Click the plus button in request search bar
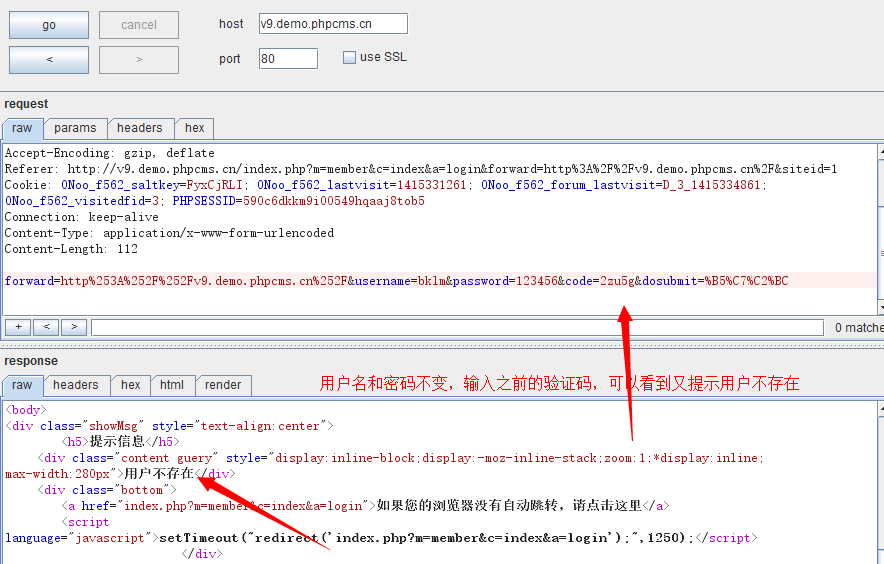This screenshot has width=884, height=564. tap(17, 327)
